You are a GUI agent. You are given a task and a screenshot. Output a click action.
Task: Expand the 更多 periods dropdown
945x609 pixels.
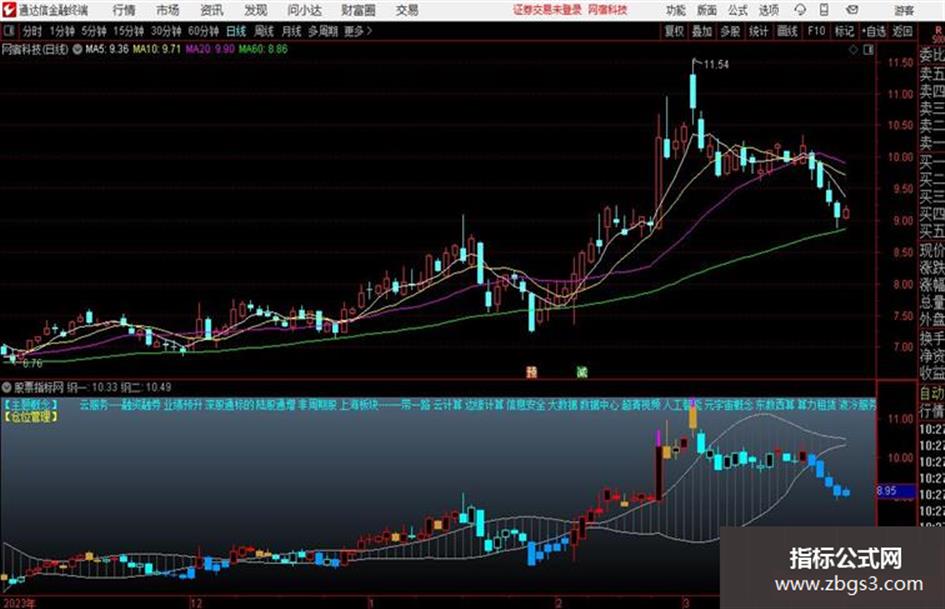coord(358,31)
